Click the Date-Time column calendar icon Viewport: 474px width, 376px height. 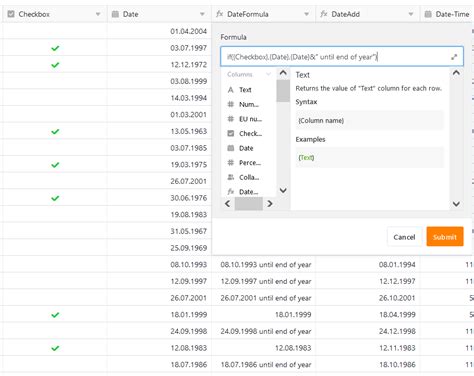[x=428, y=14]
